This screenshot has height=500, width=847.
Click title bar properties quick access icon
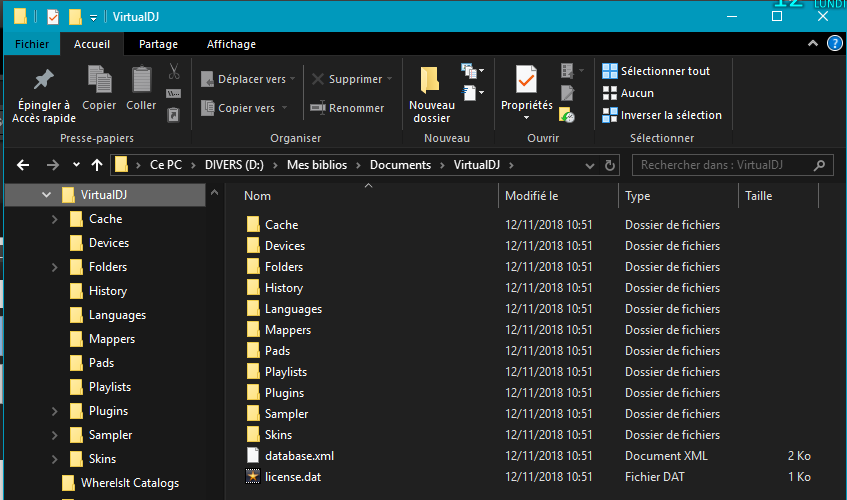tap(53, 17)
